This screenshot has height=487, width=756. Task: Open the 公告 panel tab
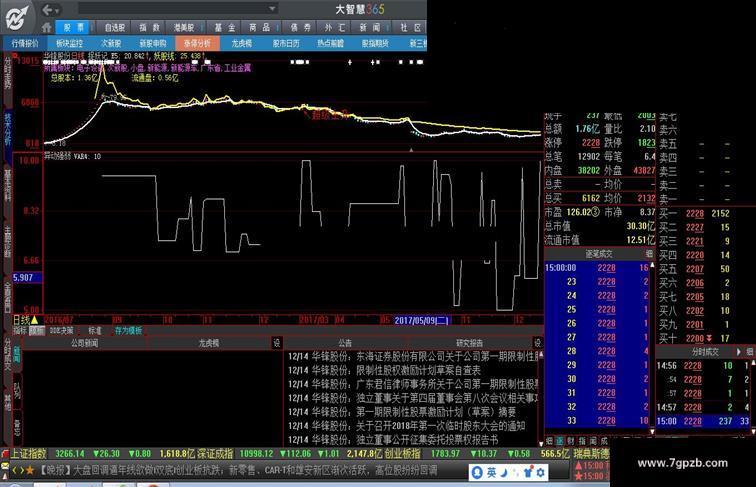point(345,343)
